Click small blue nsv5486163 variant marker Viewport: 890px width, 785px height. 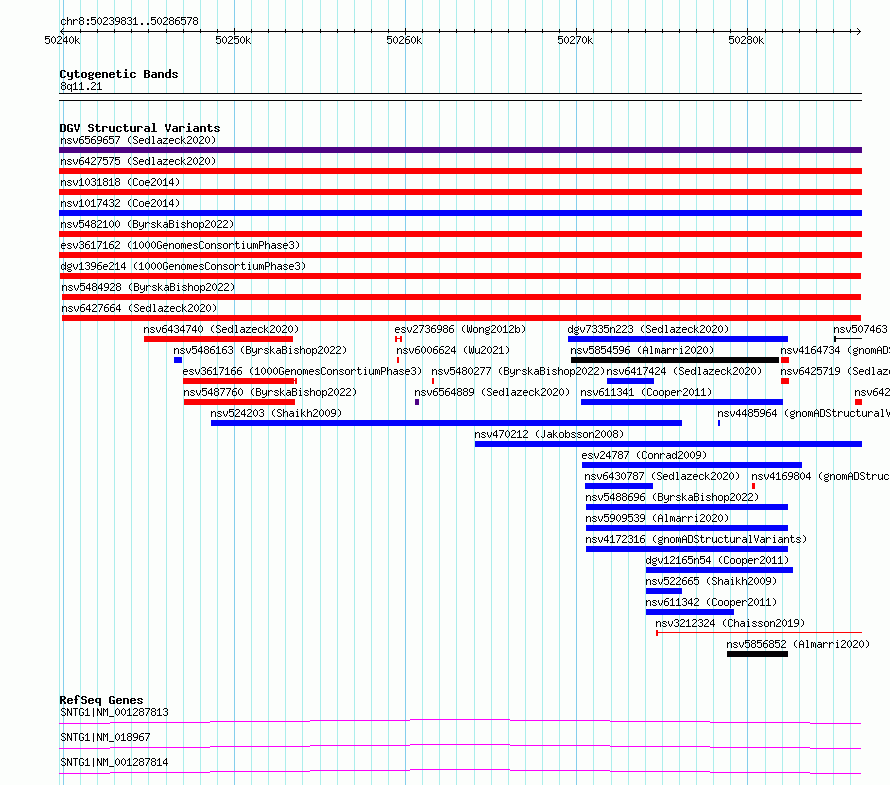pyautogui.click(x=178, y=360)
